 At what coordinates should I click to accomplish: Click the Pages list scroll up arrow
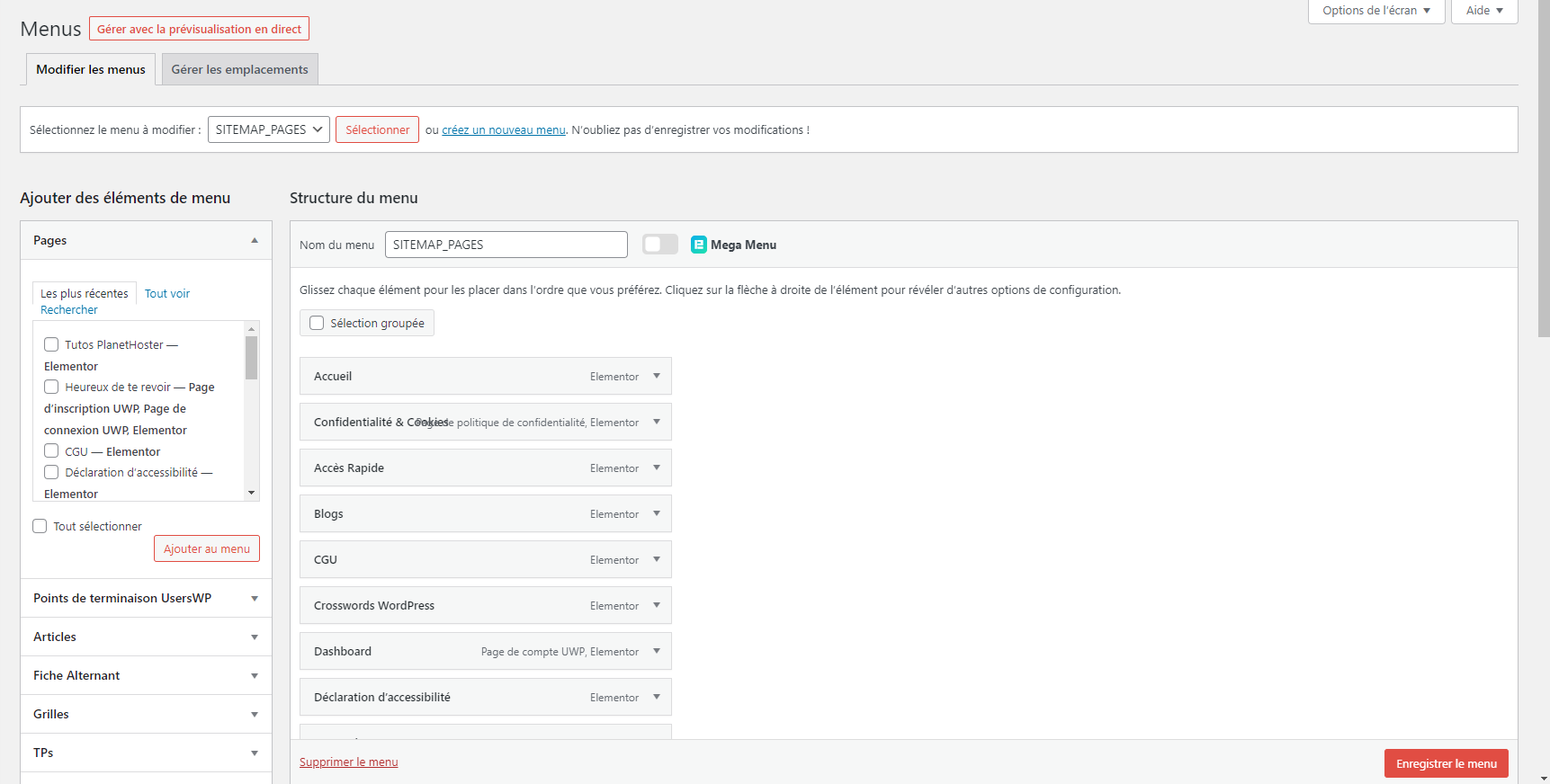(x=251, y=328)
